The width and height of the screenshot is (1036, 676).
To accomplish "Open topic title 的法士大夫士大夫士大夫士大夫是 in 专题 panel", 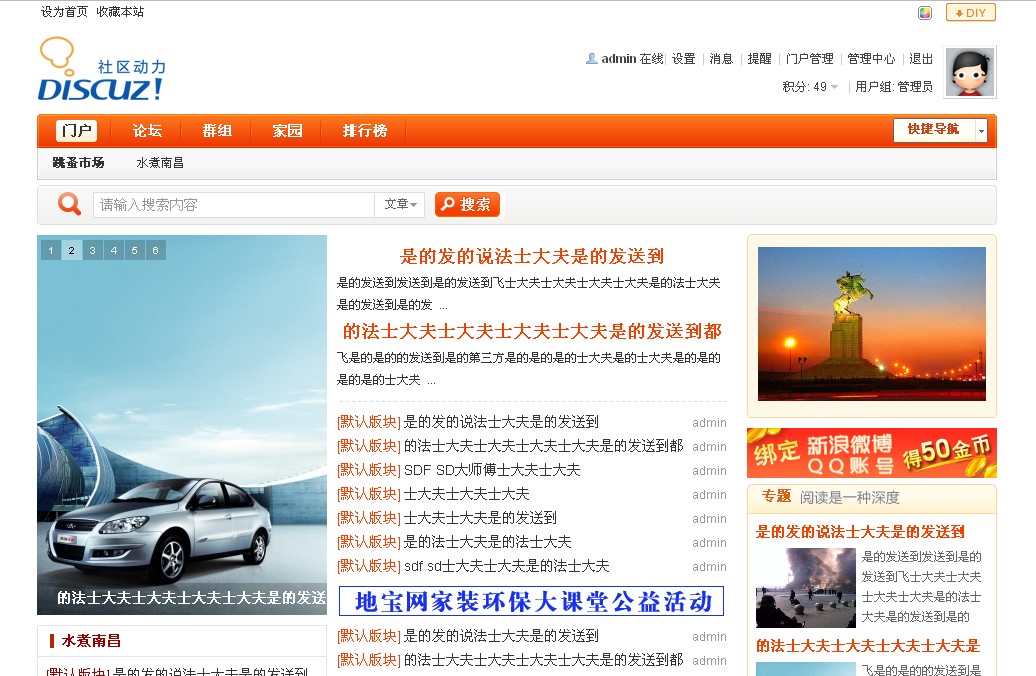I will (868, 646).
